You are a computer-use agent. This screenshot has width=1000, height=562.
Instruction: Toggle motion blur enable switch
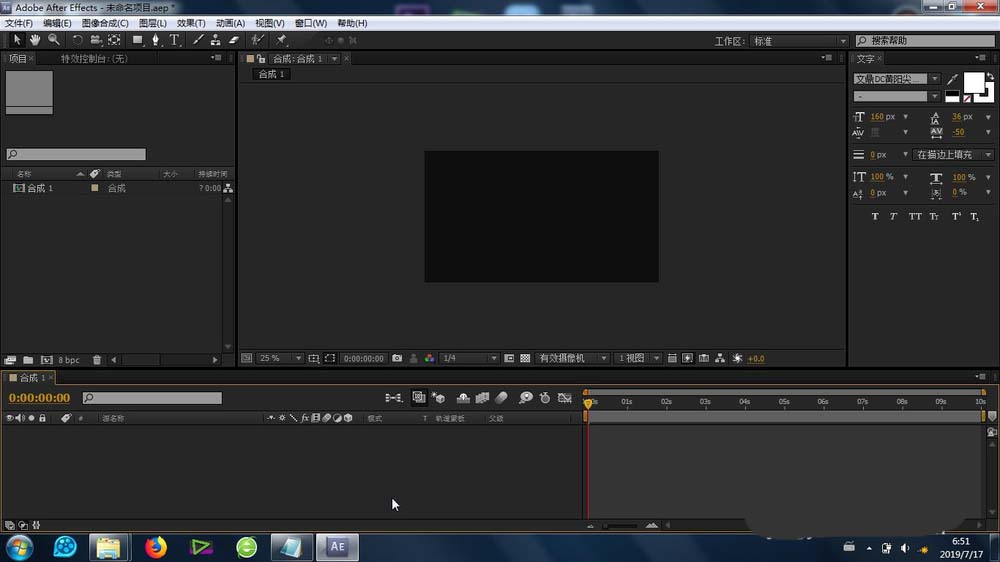(x=501, y=398)
